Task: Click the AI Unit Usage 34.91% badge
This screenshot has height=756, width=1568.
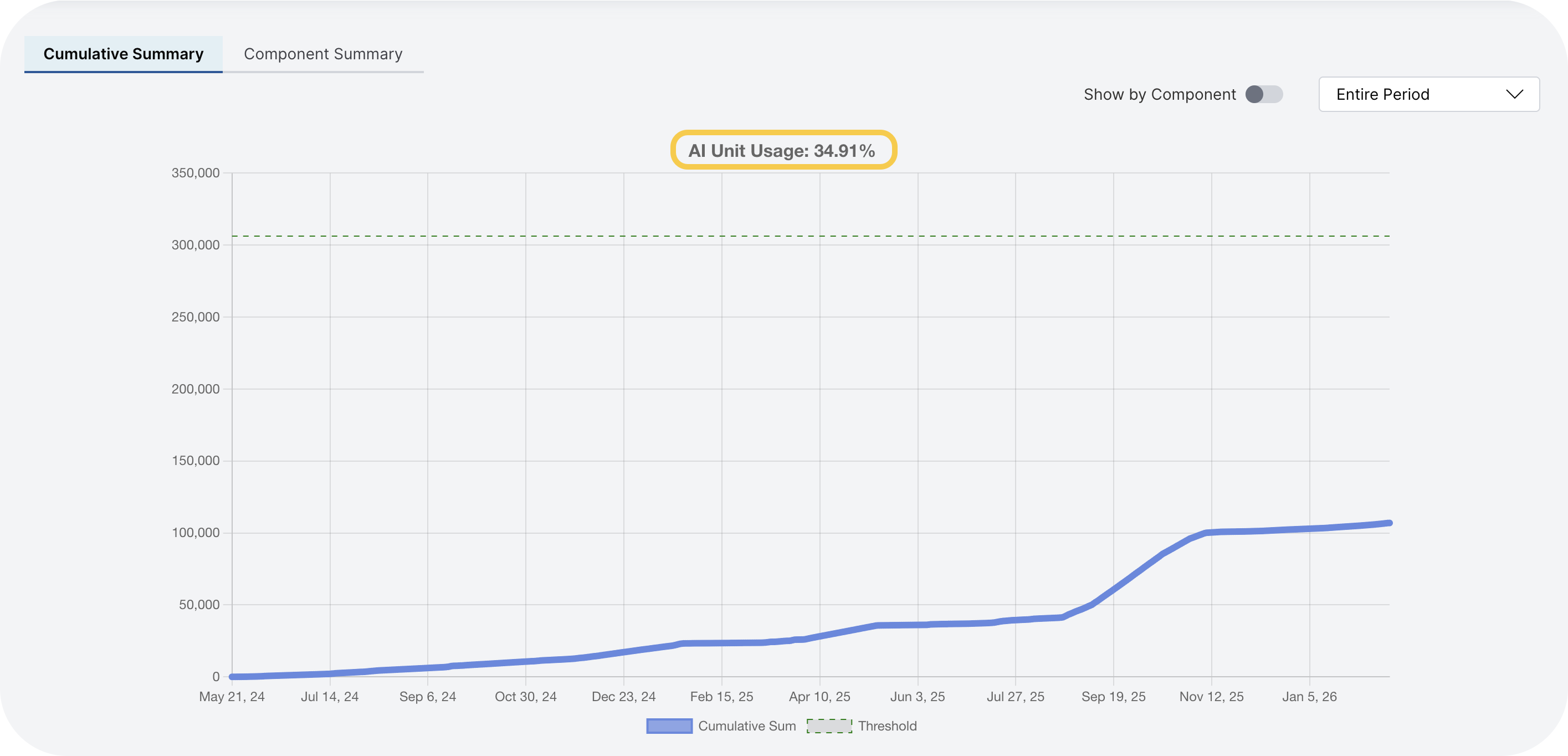Action: coord(783,150)
